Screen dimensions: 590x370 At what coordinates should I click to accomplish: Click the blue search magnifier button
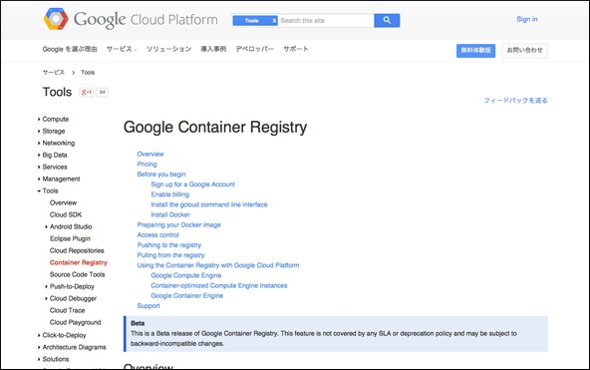pyautogui.click(x=387, y=20)
